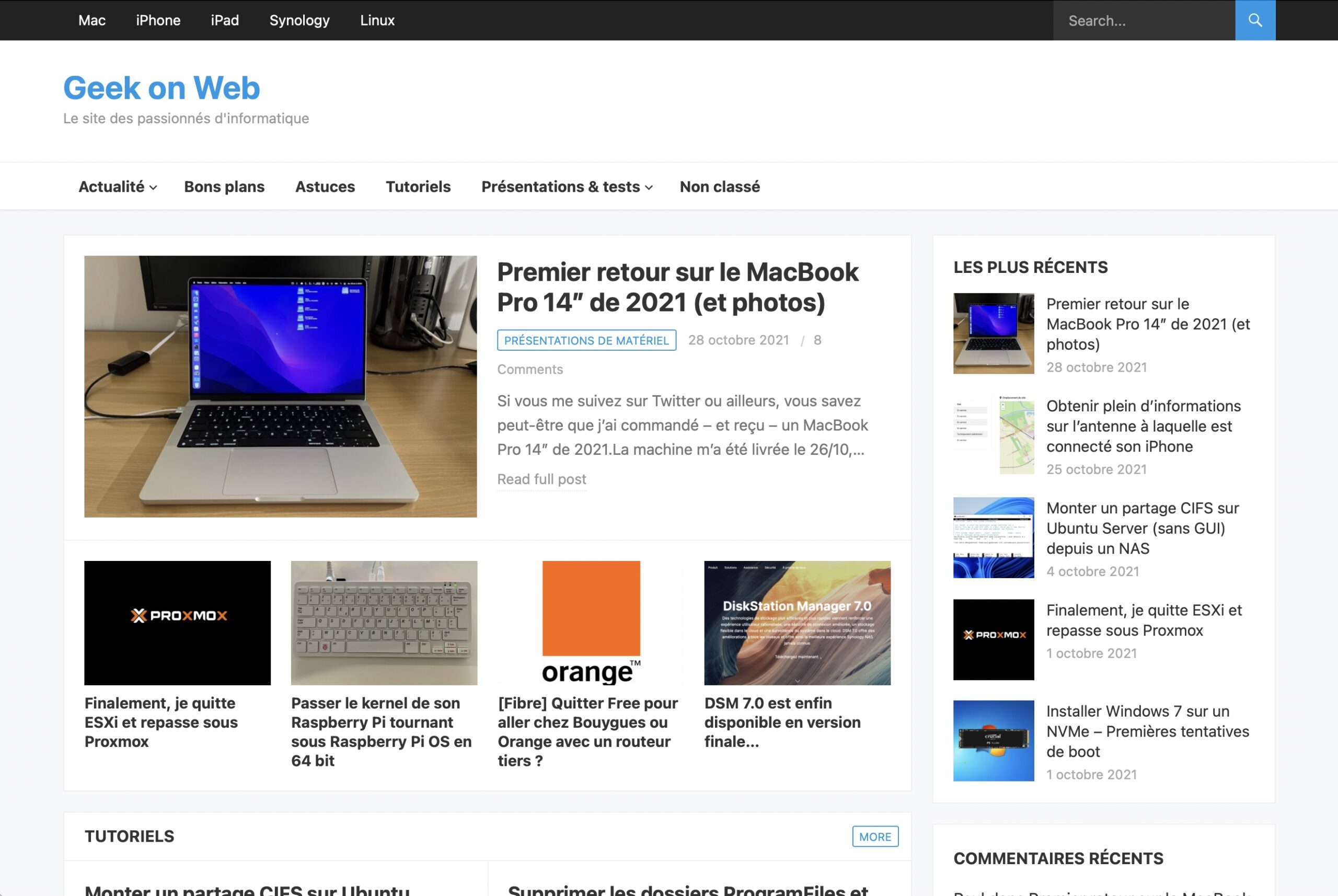
Task: Click sidebar MacBook Pro small thumbnail
Action: (994, 334)
